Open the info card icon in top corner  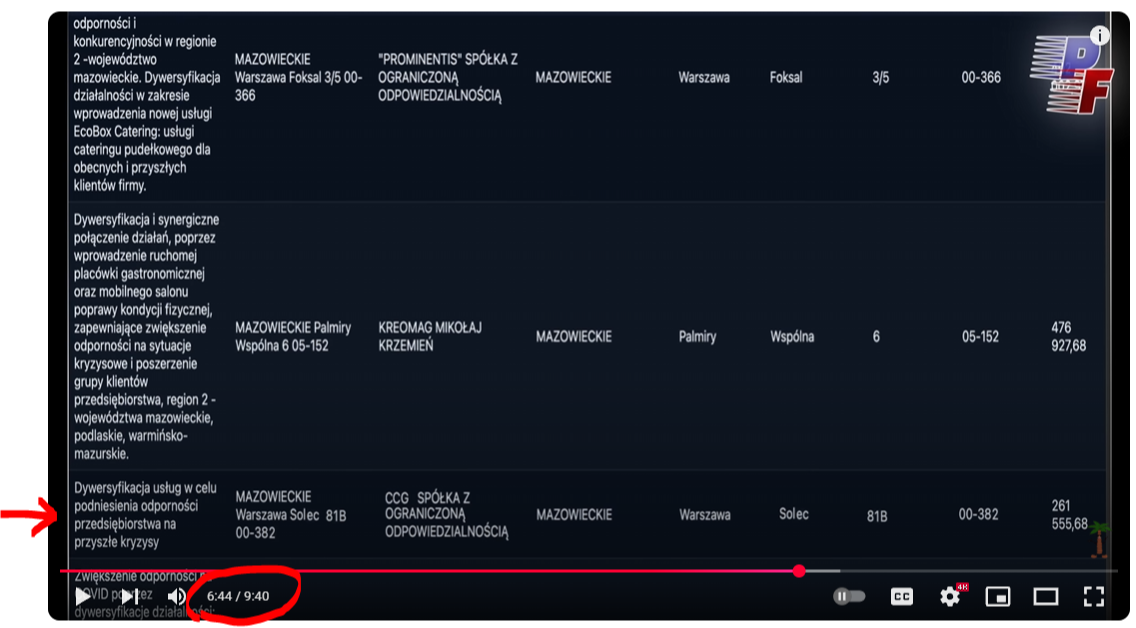1099,36
